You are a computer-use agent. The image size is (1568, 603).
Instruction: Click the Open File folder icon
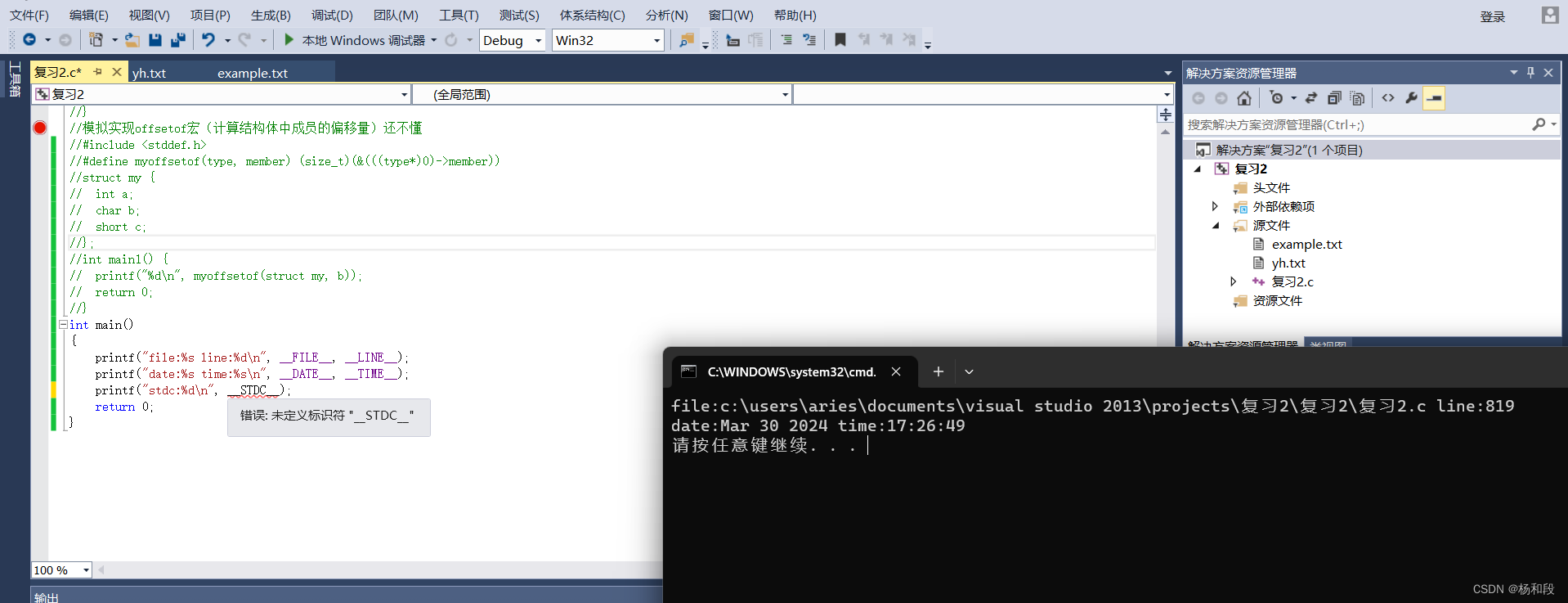[x=132, y=39]
